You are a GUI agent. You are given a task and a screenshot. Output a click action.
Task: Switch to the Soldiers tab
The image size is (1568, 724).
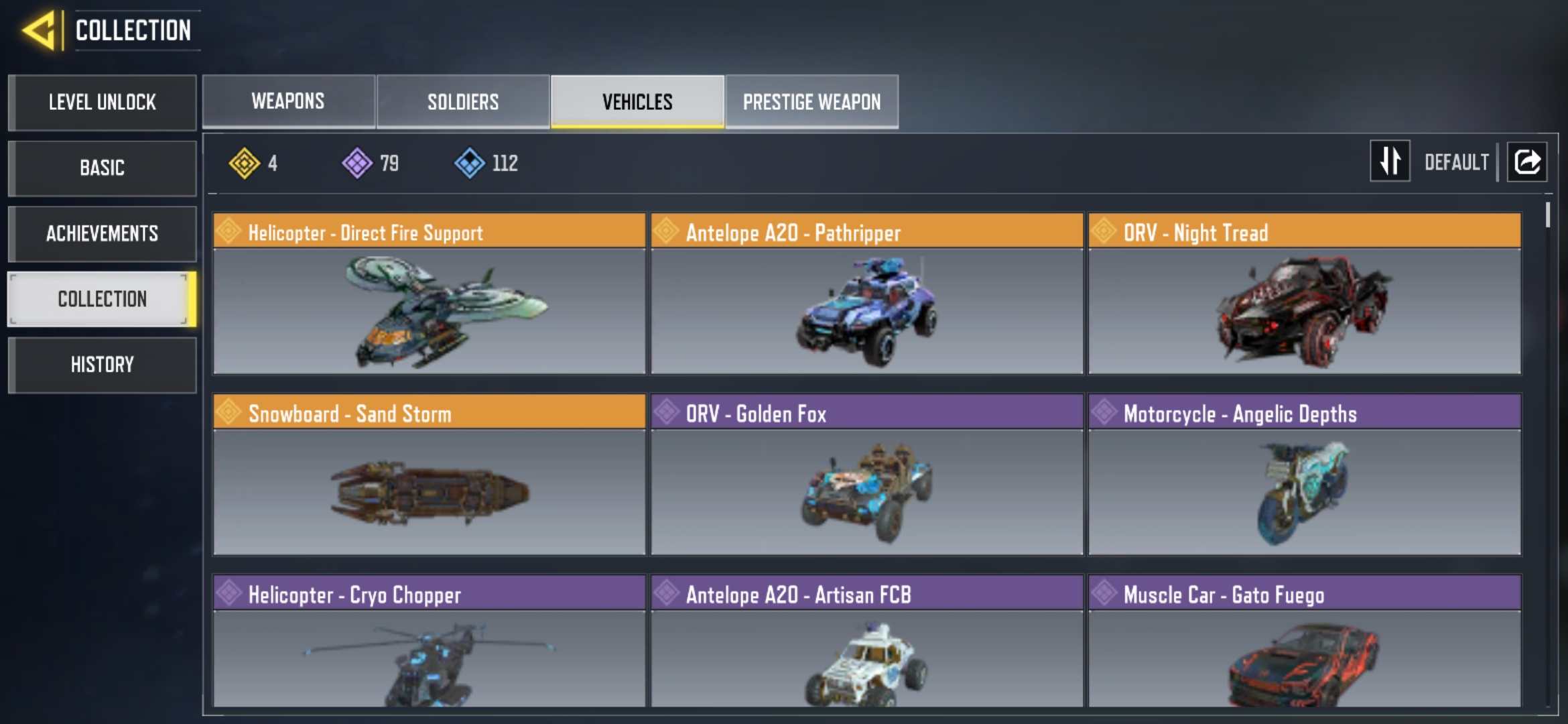[x=463, y=101]
